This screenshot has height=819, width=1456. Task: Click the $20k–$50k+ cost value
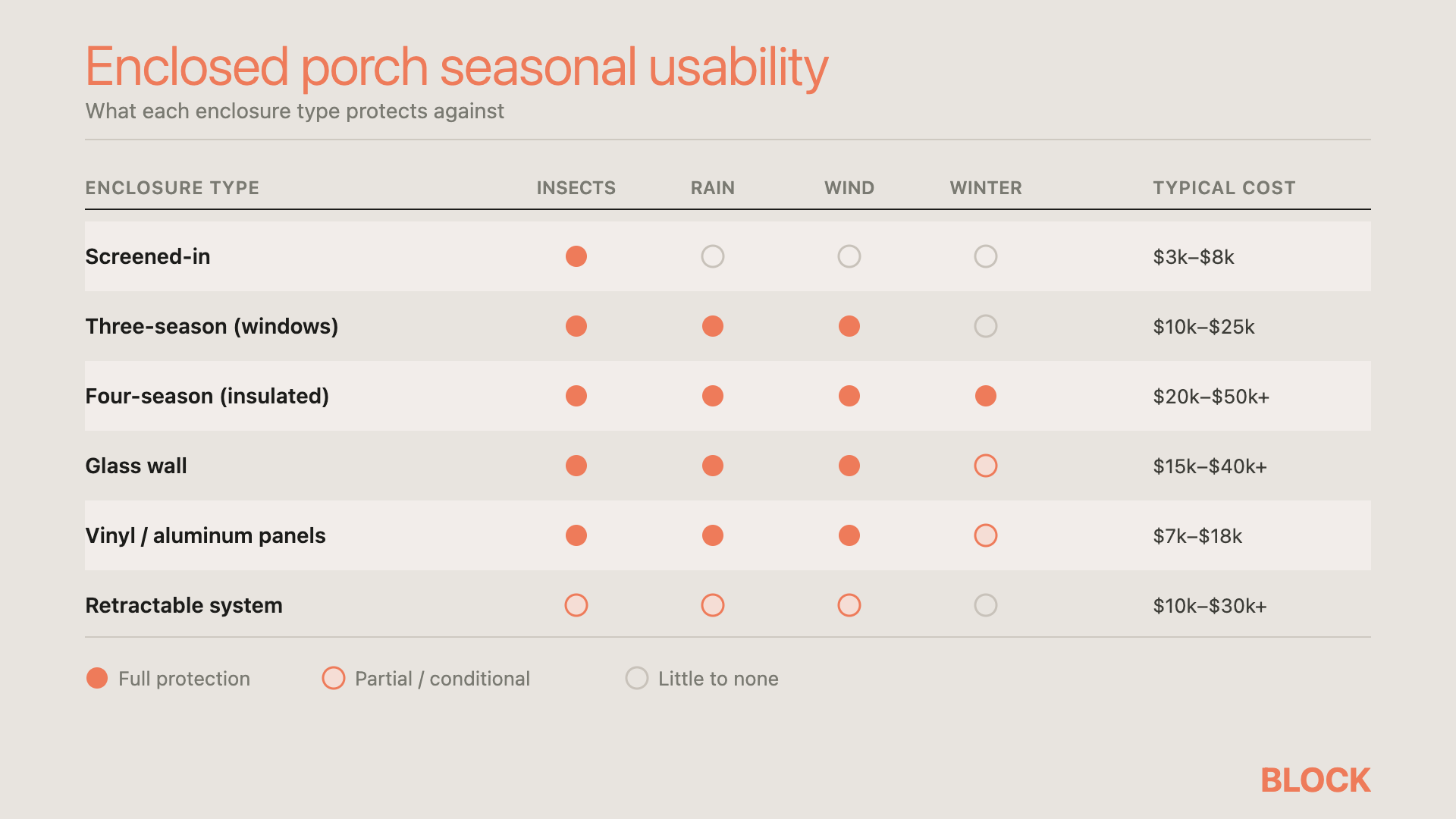pyautogui.click(x=1211, y=397)
